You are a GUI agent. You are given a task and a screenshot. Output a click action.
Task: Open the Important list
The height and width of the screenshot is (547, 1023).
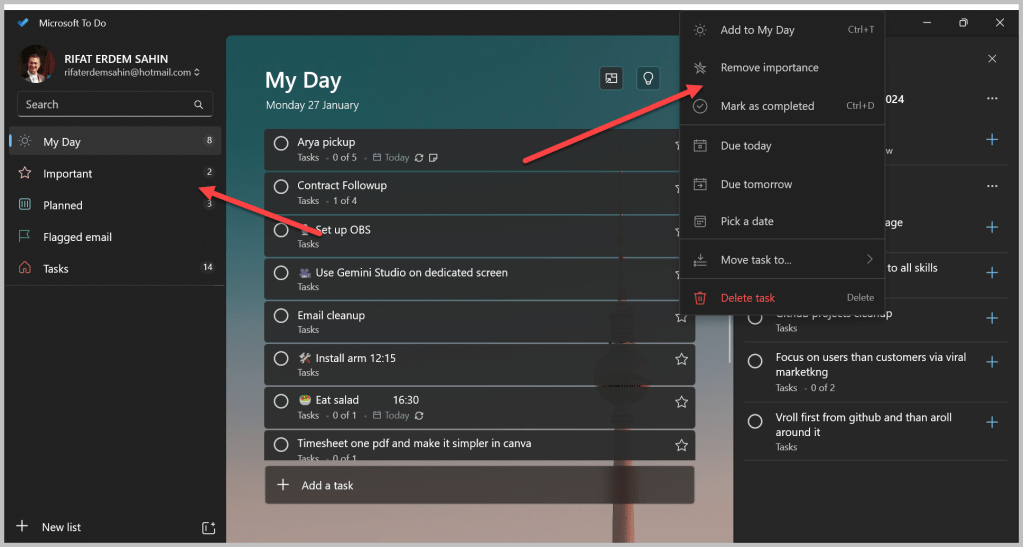coord(115,173)
